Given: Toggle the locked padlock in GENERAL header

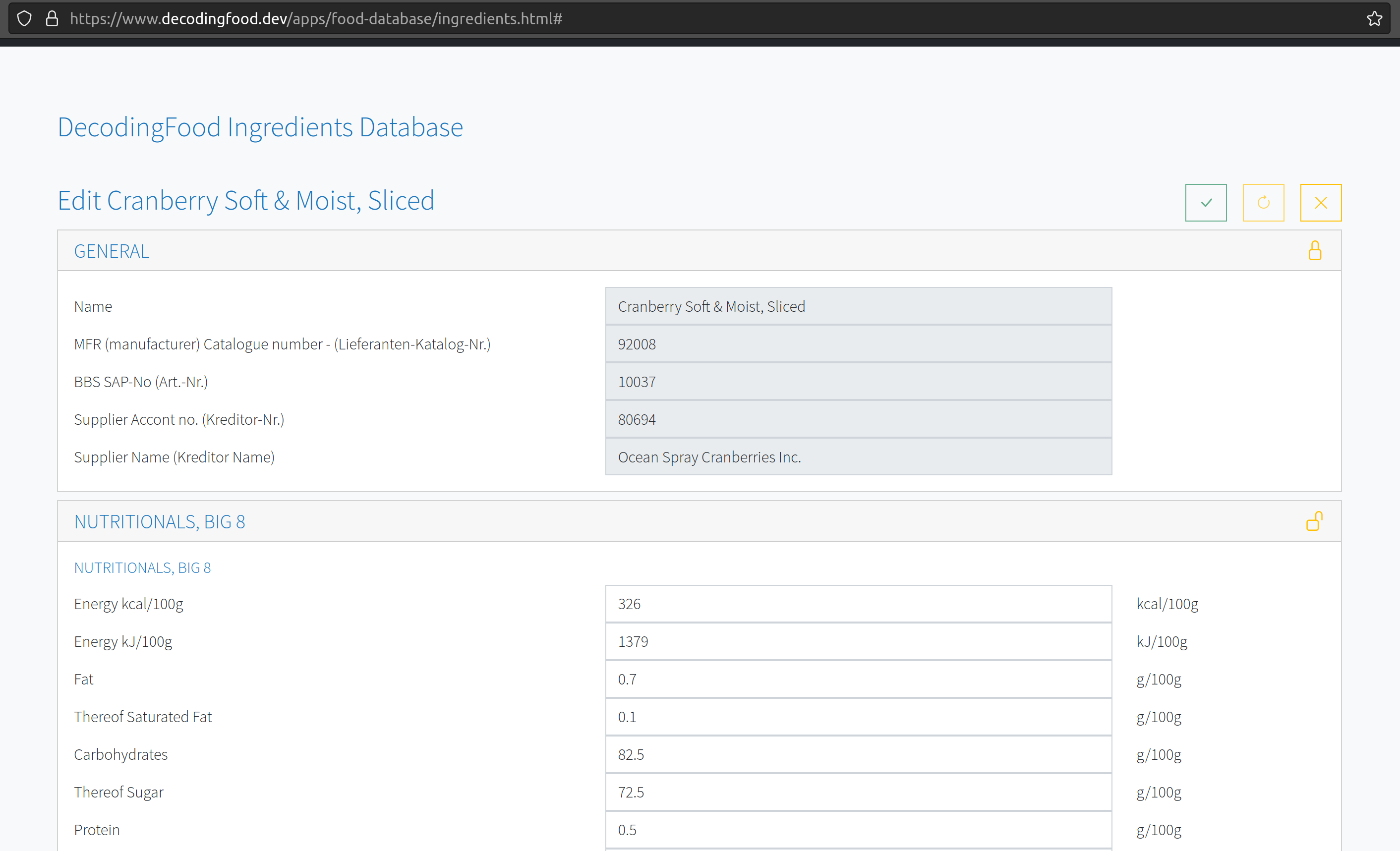Looking at the screenshot, I should (1314, 250).
